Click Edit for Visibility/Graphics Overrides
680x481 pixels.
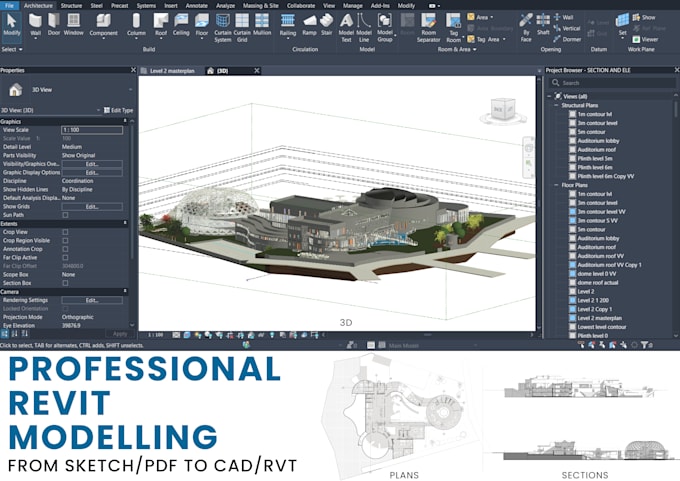(92, 164)
